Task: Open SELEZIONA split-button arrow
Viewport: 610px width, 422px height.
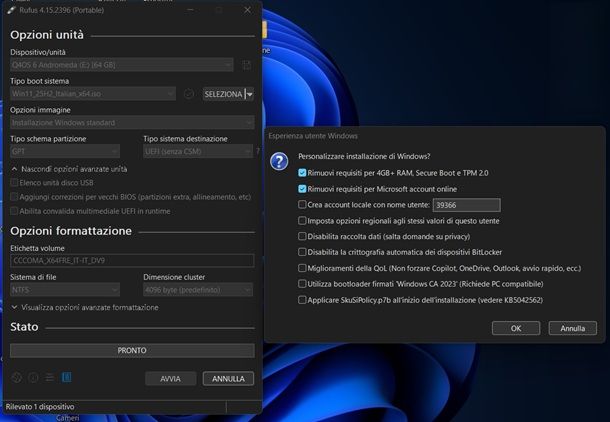Action: [250, 94]
